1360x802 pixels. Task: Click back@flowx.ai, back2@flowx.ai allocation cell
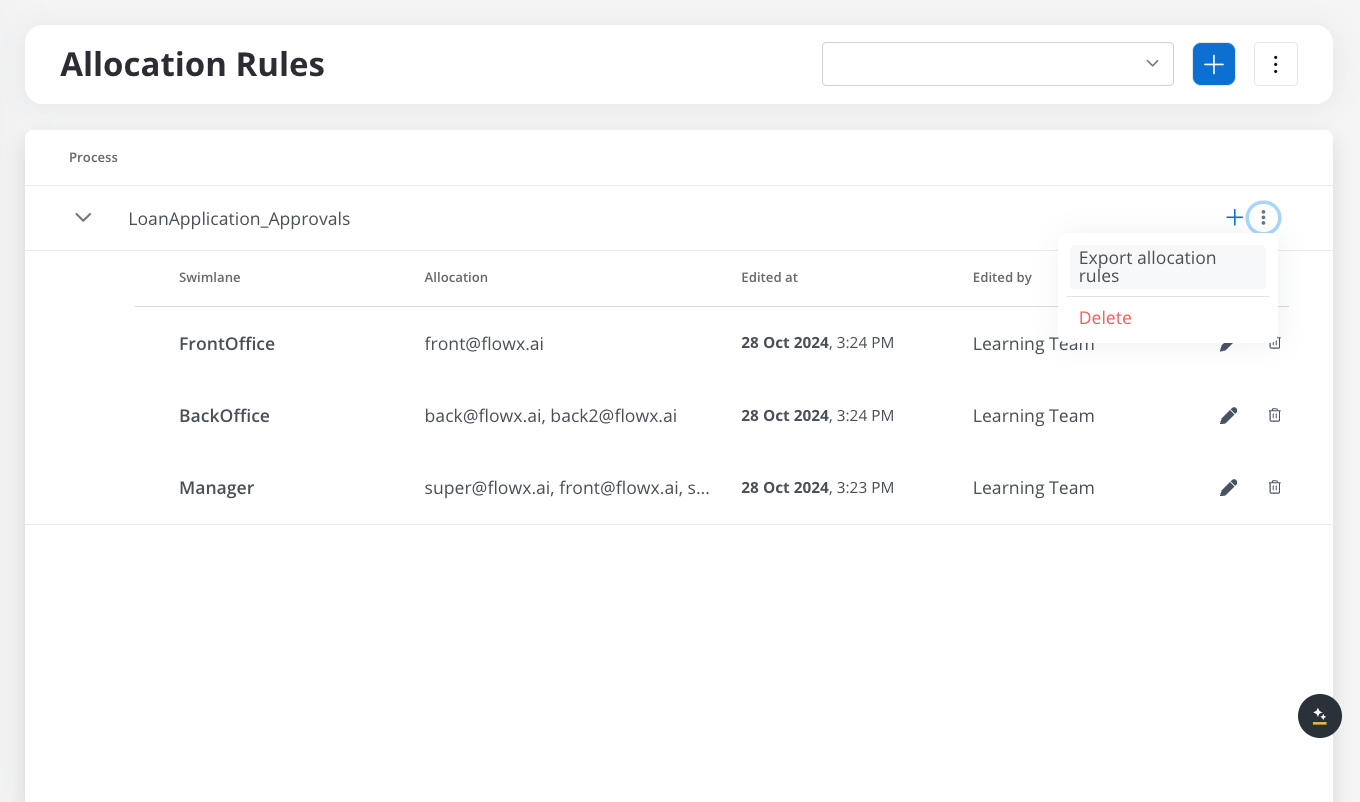pos(551,416)
